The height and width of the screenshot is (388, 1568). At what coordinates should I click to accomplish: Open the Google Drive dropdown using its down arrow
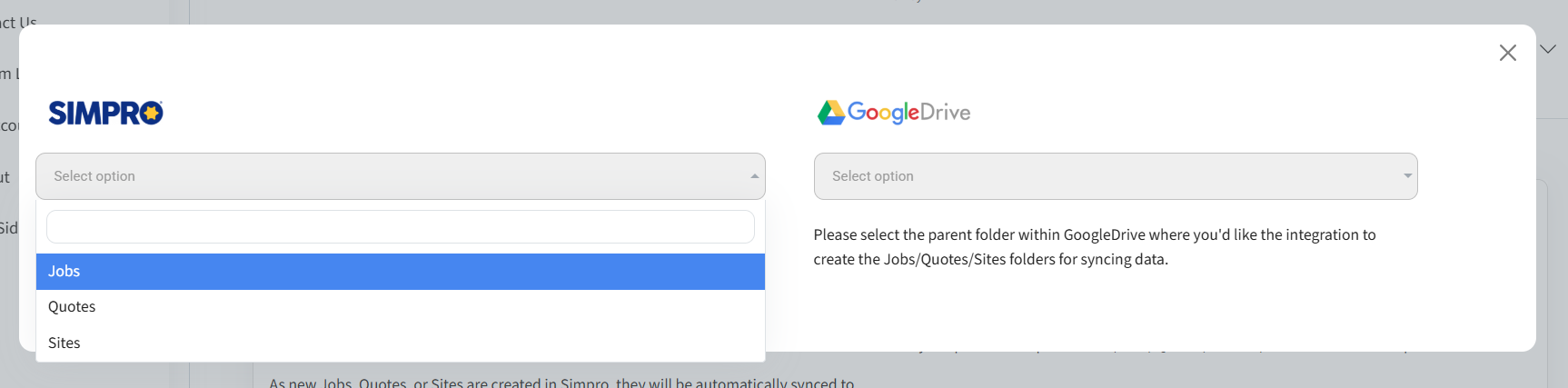tap(1407, 176)
